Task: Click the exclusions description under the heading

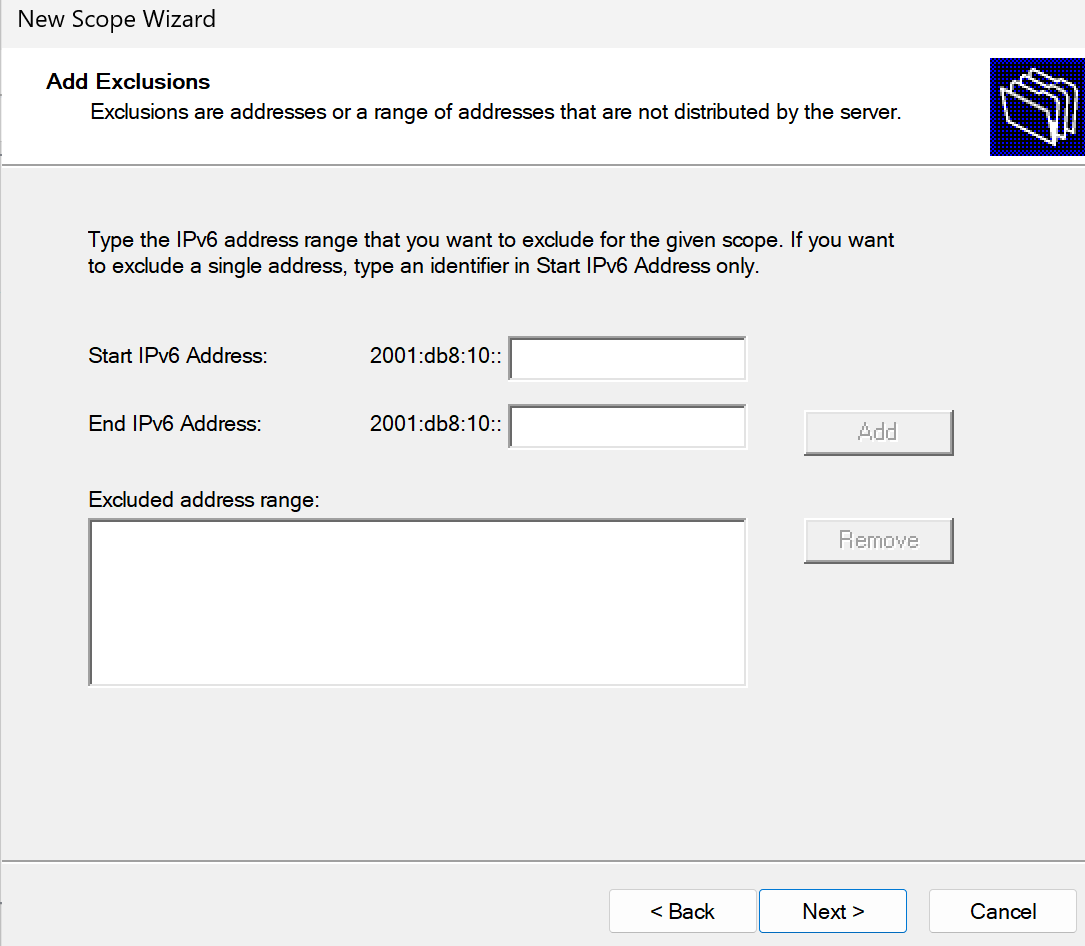Action: (495, 112)
